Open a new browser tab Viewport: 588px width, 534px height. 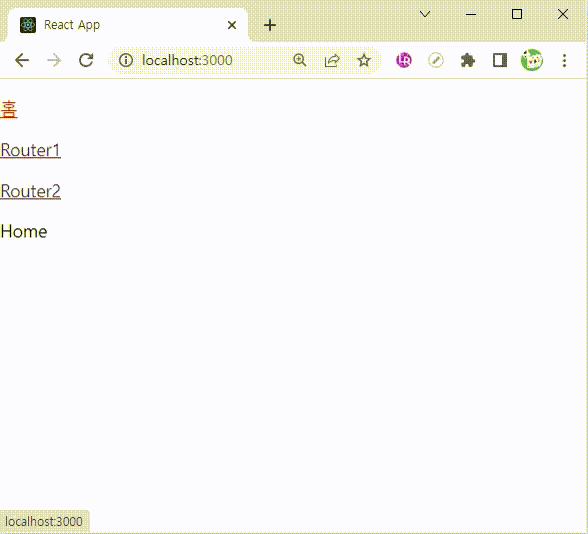[270, 25]
